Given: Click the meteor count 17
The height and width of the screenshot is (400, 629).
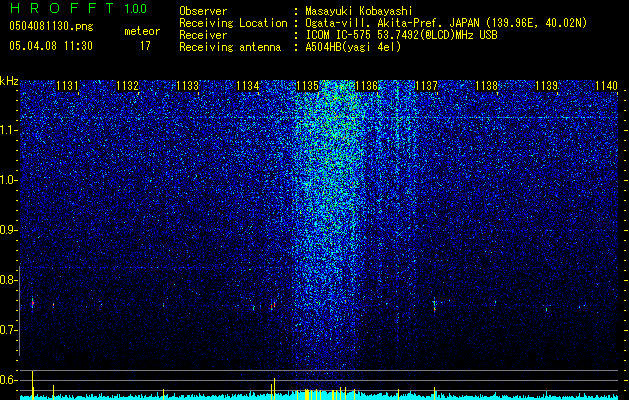Looking at the screenshot, I should pos(145,46).
